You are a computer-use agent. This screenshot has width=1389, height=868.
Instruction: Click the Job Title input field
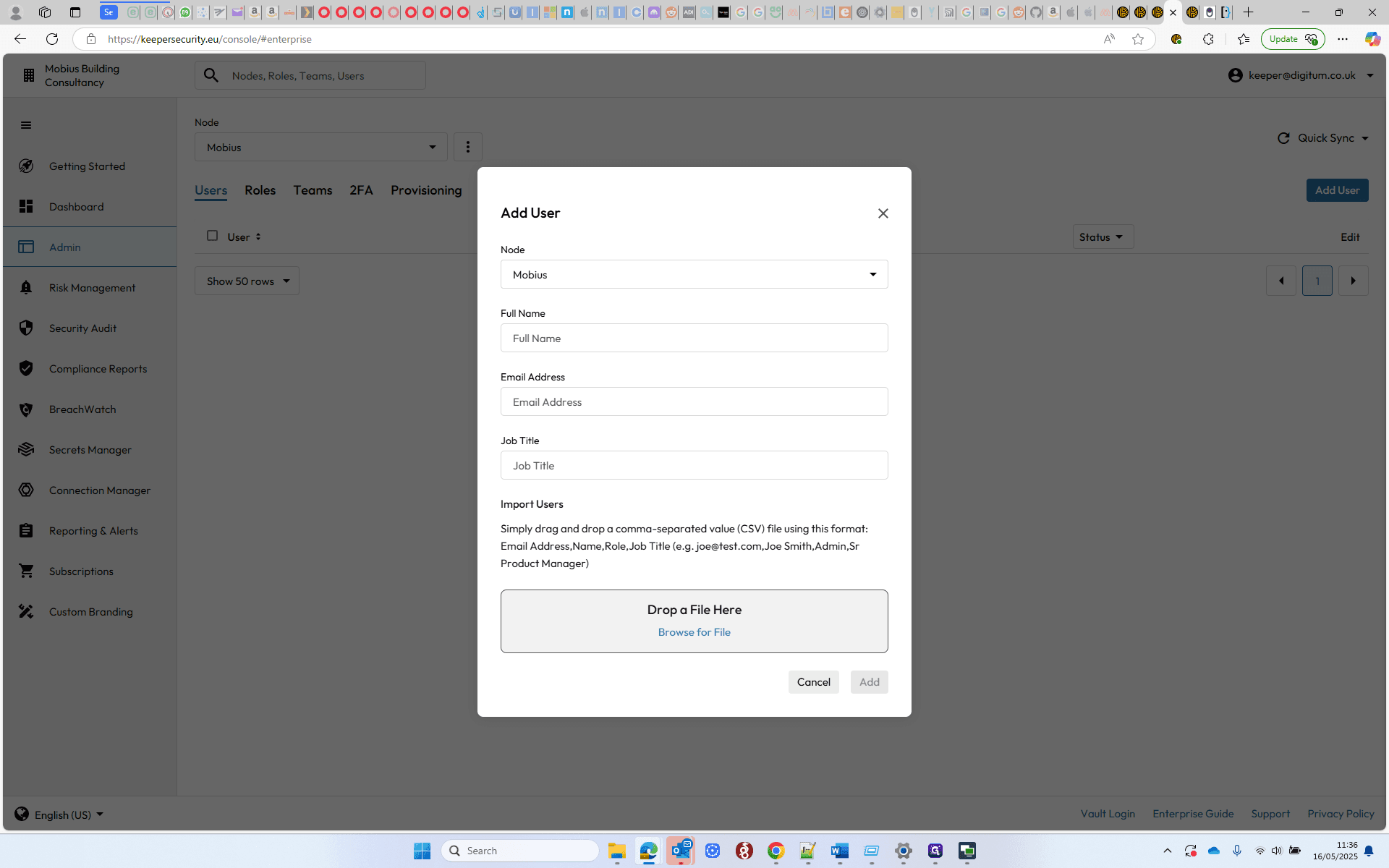[694, 465]
